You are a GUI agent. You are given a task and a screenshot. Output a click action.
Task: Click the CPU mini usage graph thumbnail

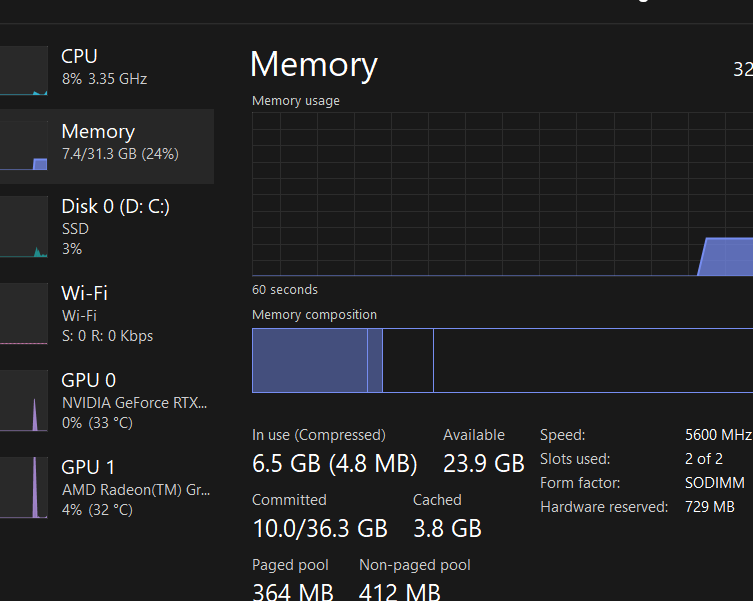23,70
